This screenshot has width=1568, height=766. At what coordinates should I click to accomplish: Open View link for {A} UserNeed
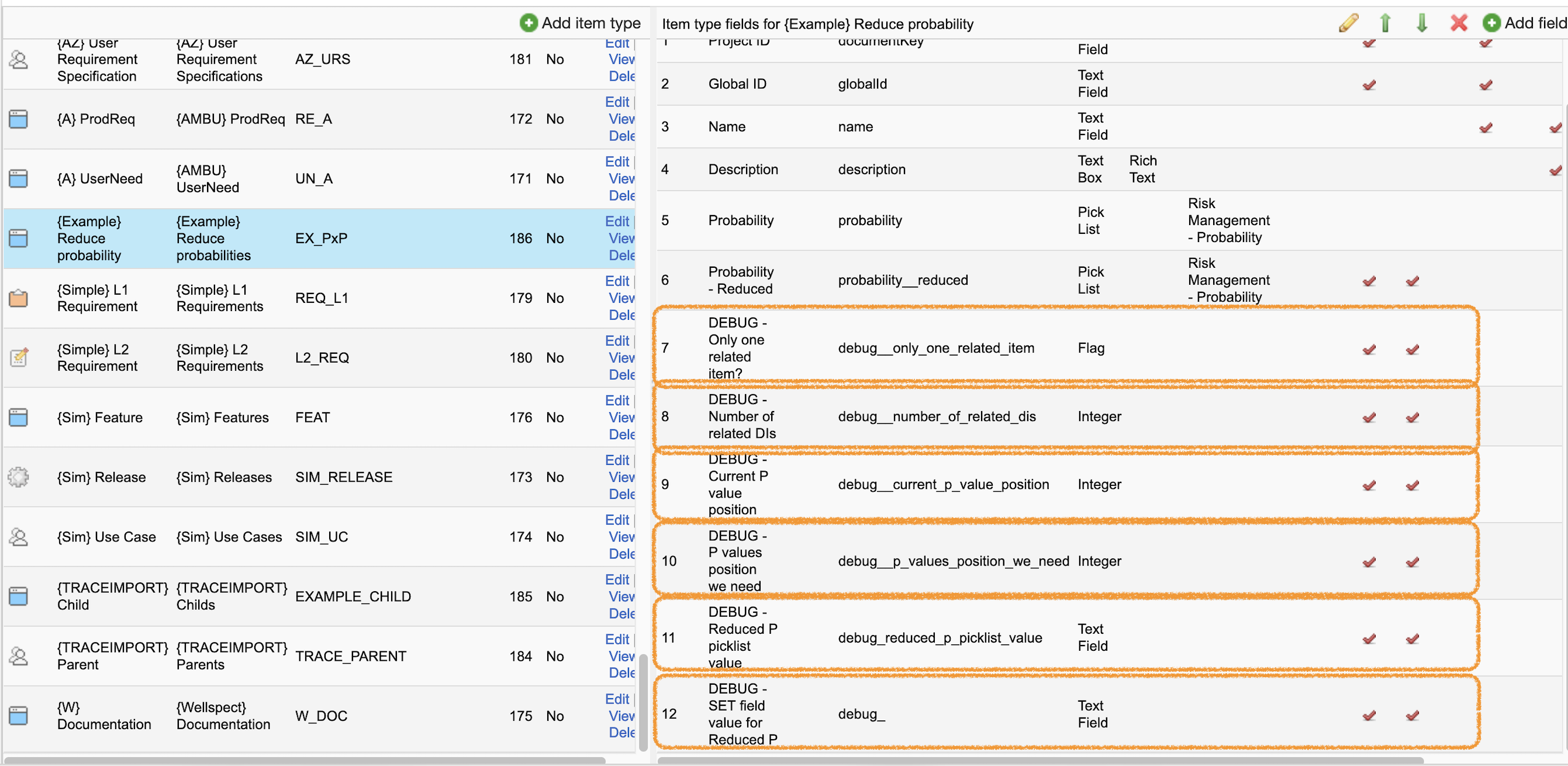pyautogui.click(x=622, y=178)
